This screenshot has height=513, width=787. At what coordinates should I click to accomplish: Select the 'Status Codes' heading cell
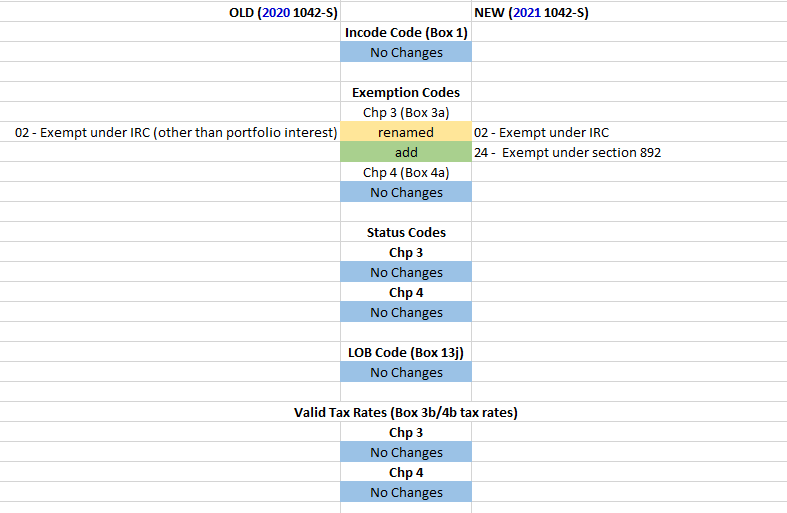pyautogui.click(x=406, y=232)
